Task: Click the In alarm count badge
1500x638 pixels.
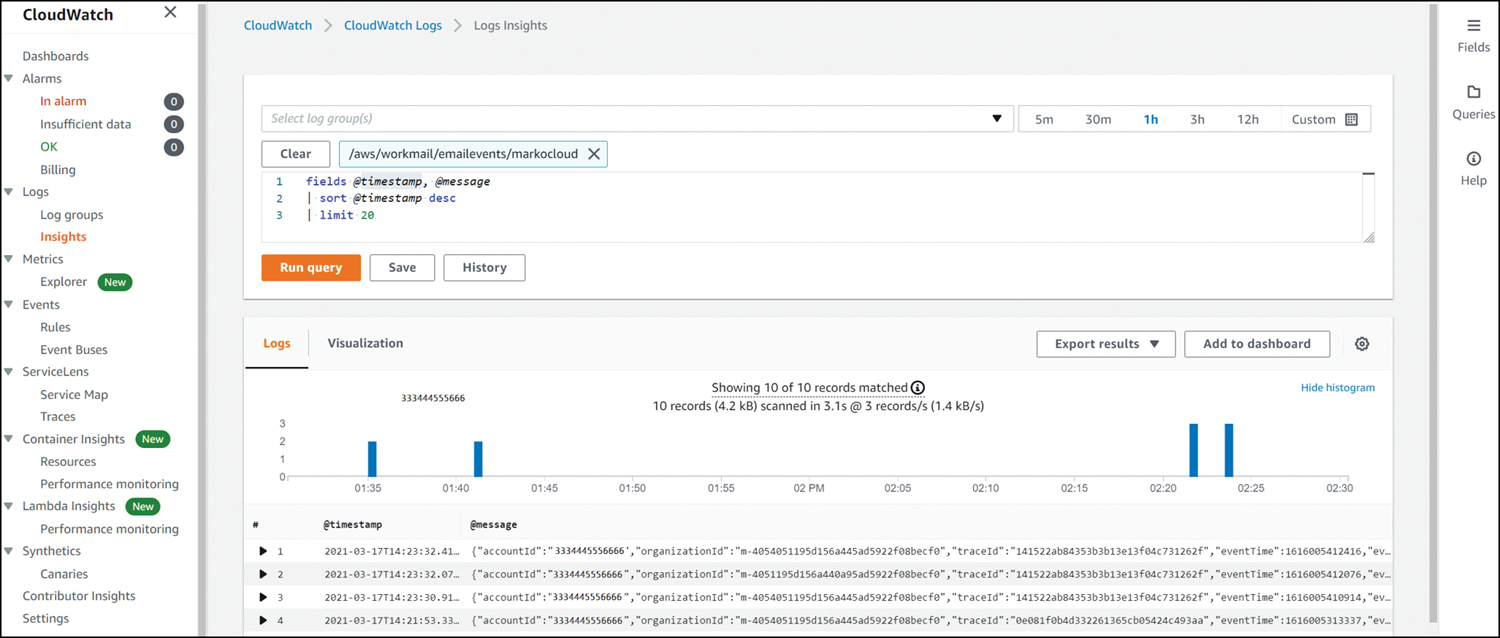Action: click(x=174, y=101)
